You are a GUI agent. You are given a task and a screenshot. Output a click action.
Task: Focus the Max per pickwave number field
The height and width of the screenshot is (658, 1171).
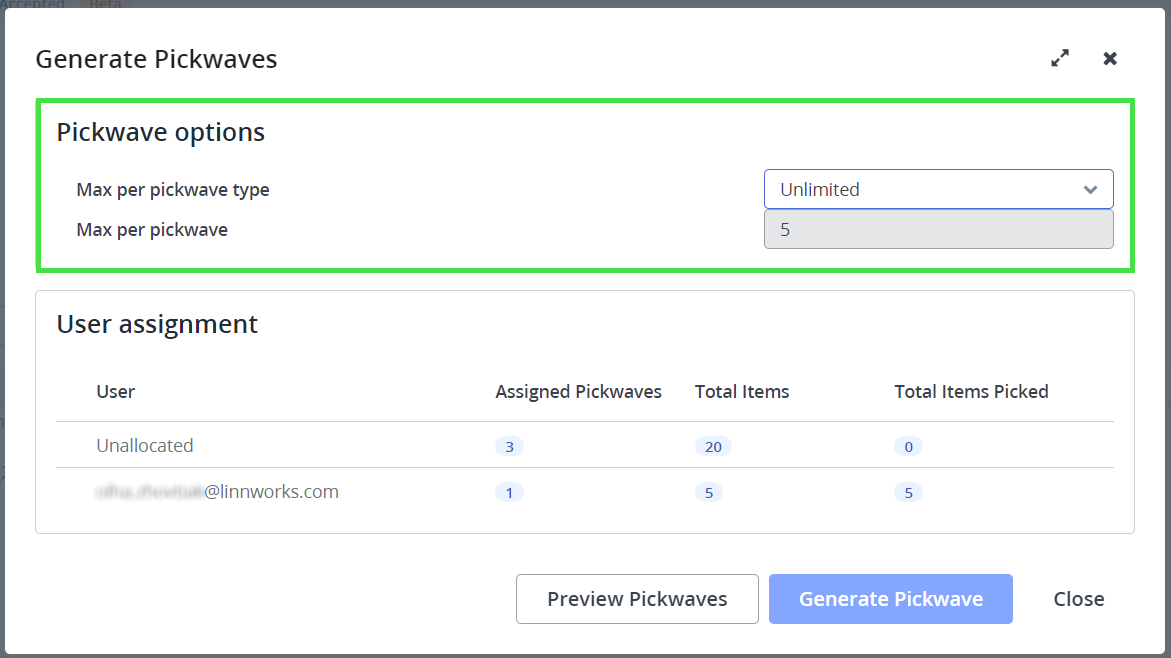[937, 229]
